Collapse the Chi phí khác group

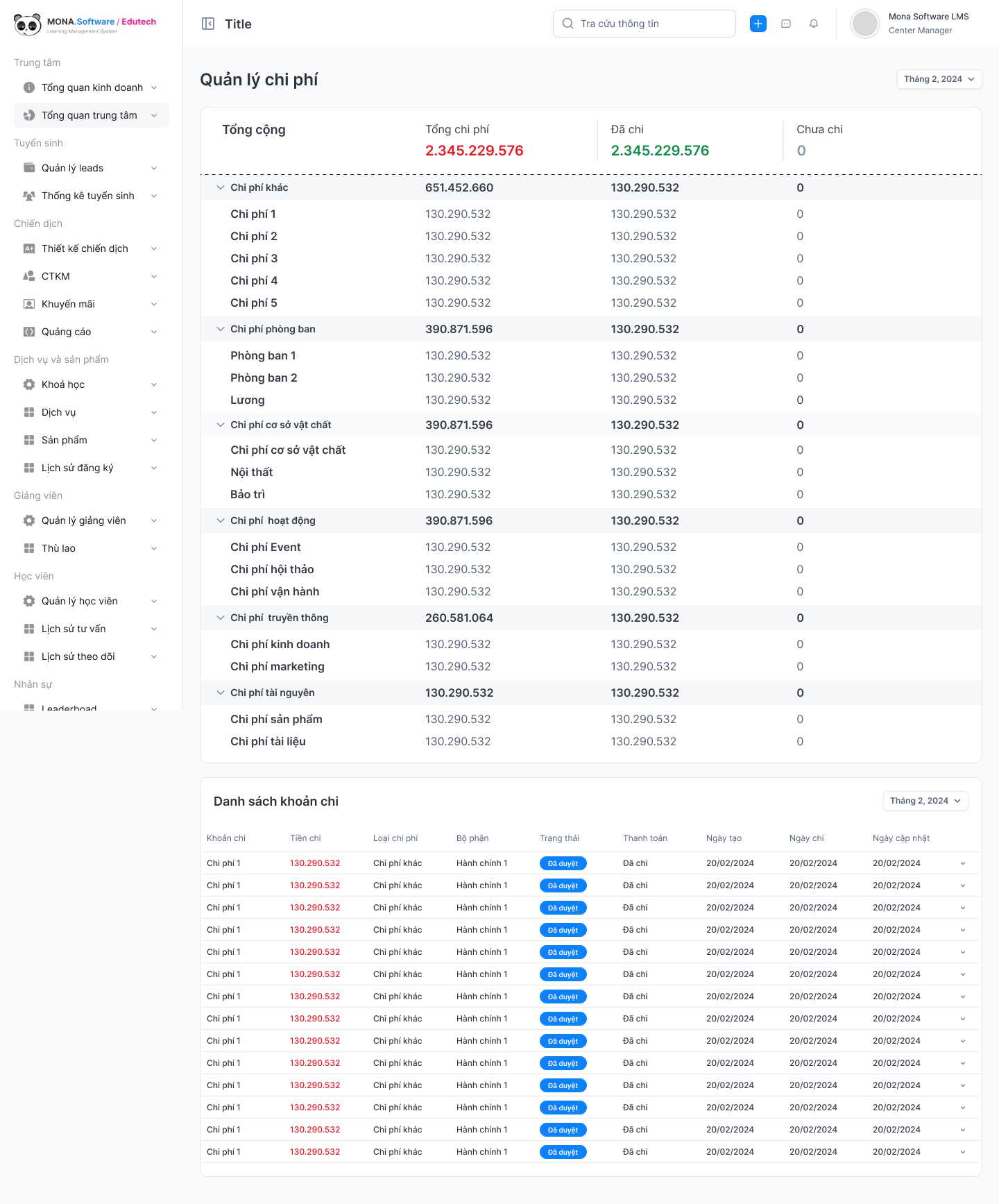[x=221, y=187]
